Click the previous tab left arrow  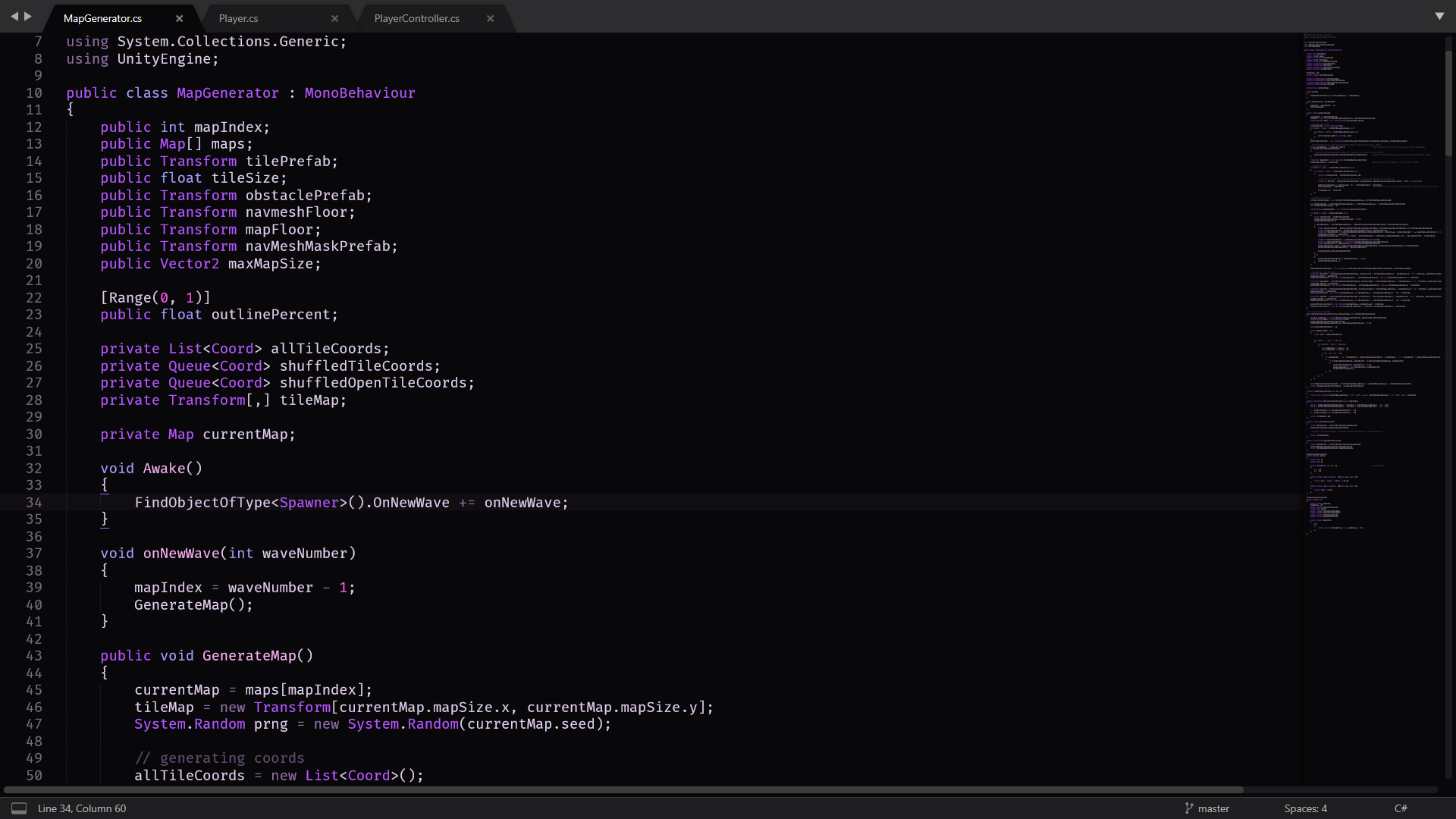(x=14, y=16)
